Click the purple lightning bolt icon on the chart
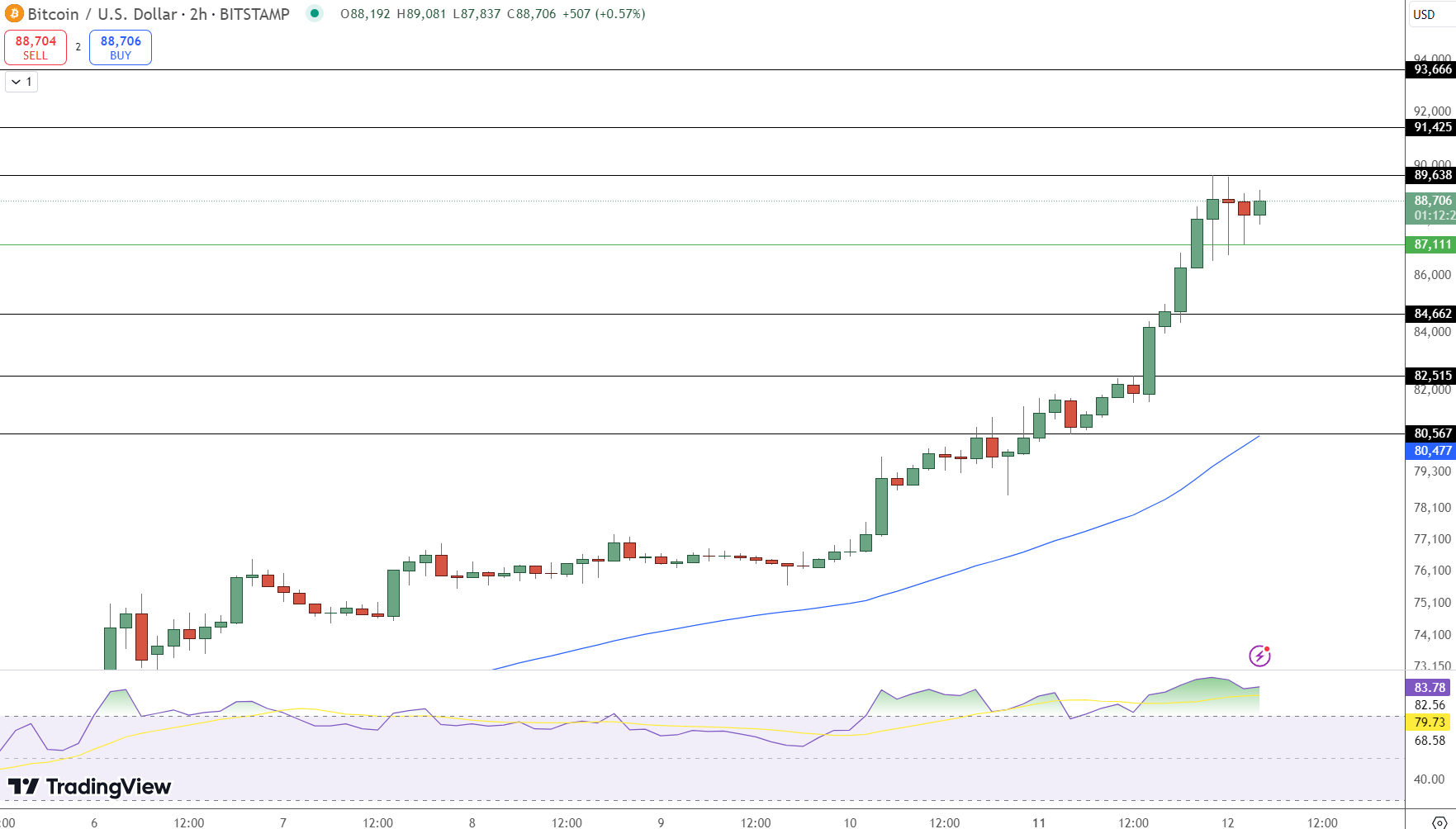The image size is (1456, 829). click(x=1259, y=655)
